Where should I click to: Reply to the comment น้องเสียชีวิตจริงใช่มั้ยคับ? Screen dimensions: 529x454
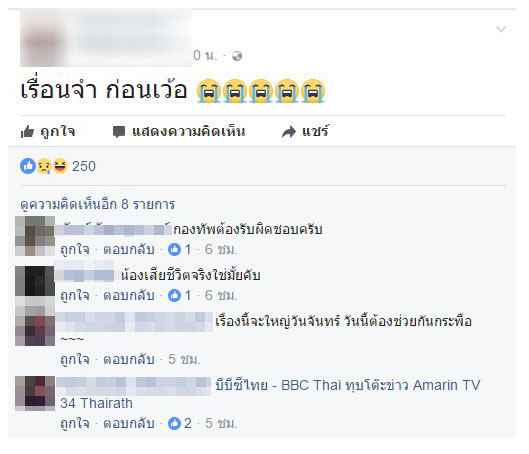(x=129, y=295)
